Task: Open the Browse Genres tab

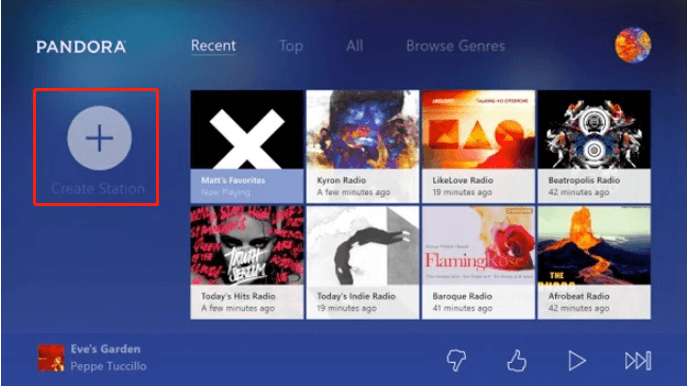Action: [x=455, y=46]
